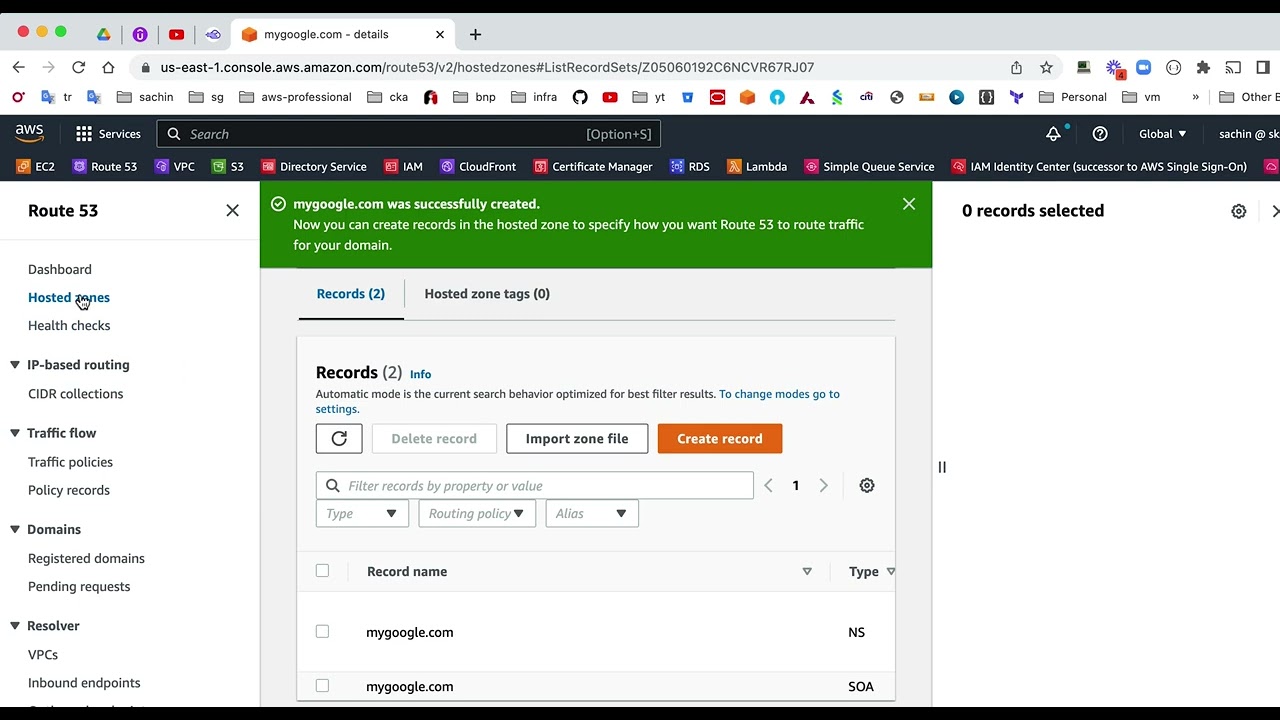Check the mygoogle.com SOA record checkbox

tap(322, 686)
